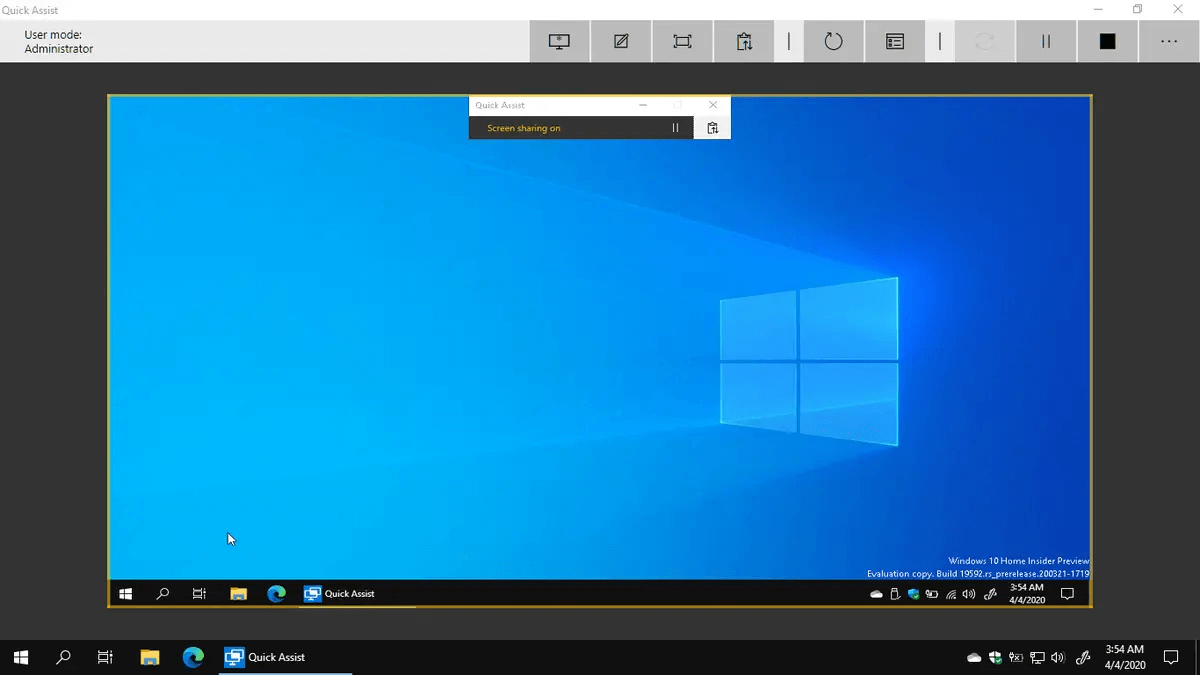Select Quick Assist on remote taskbar
Image resolution: width=1200 pixels, height=675 pixels.
tap(340, 593)
